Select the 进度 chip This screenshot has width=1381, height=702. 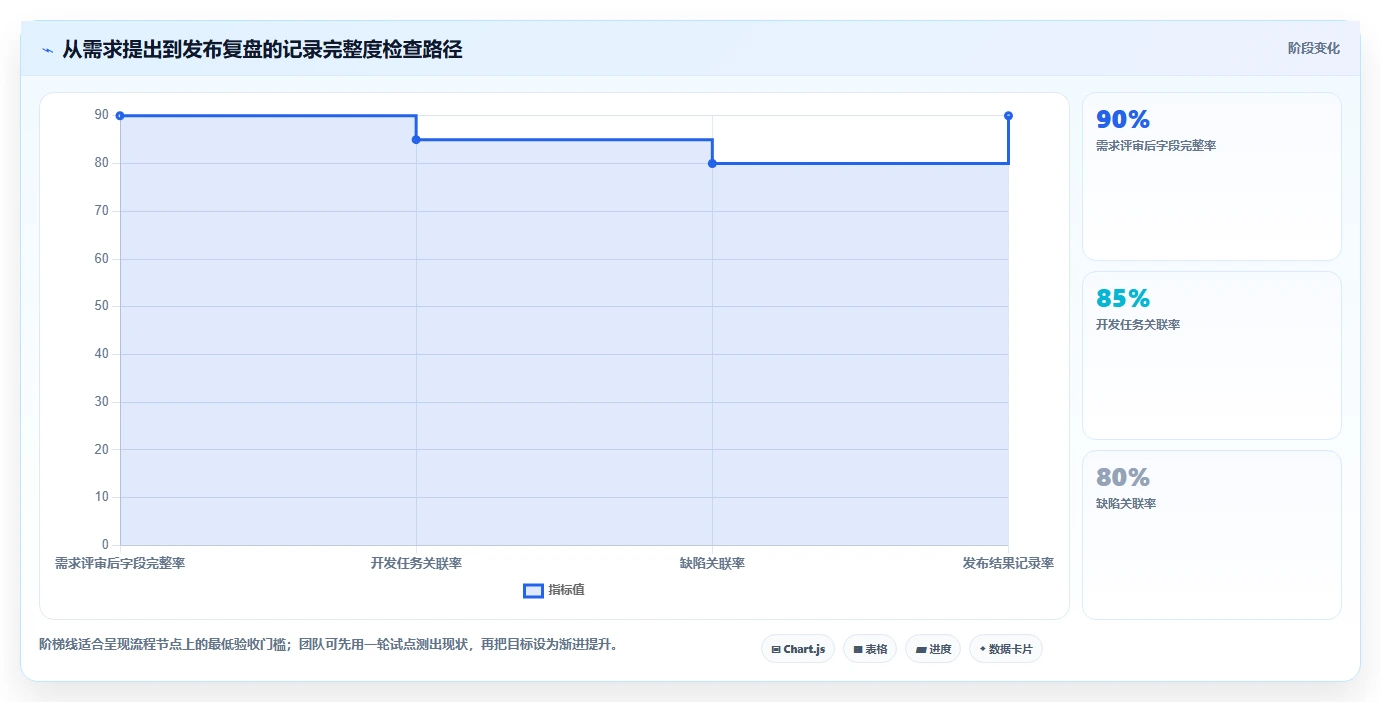coord(933,649)
